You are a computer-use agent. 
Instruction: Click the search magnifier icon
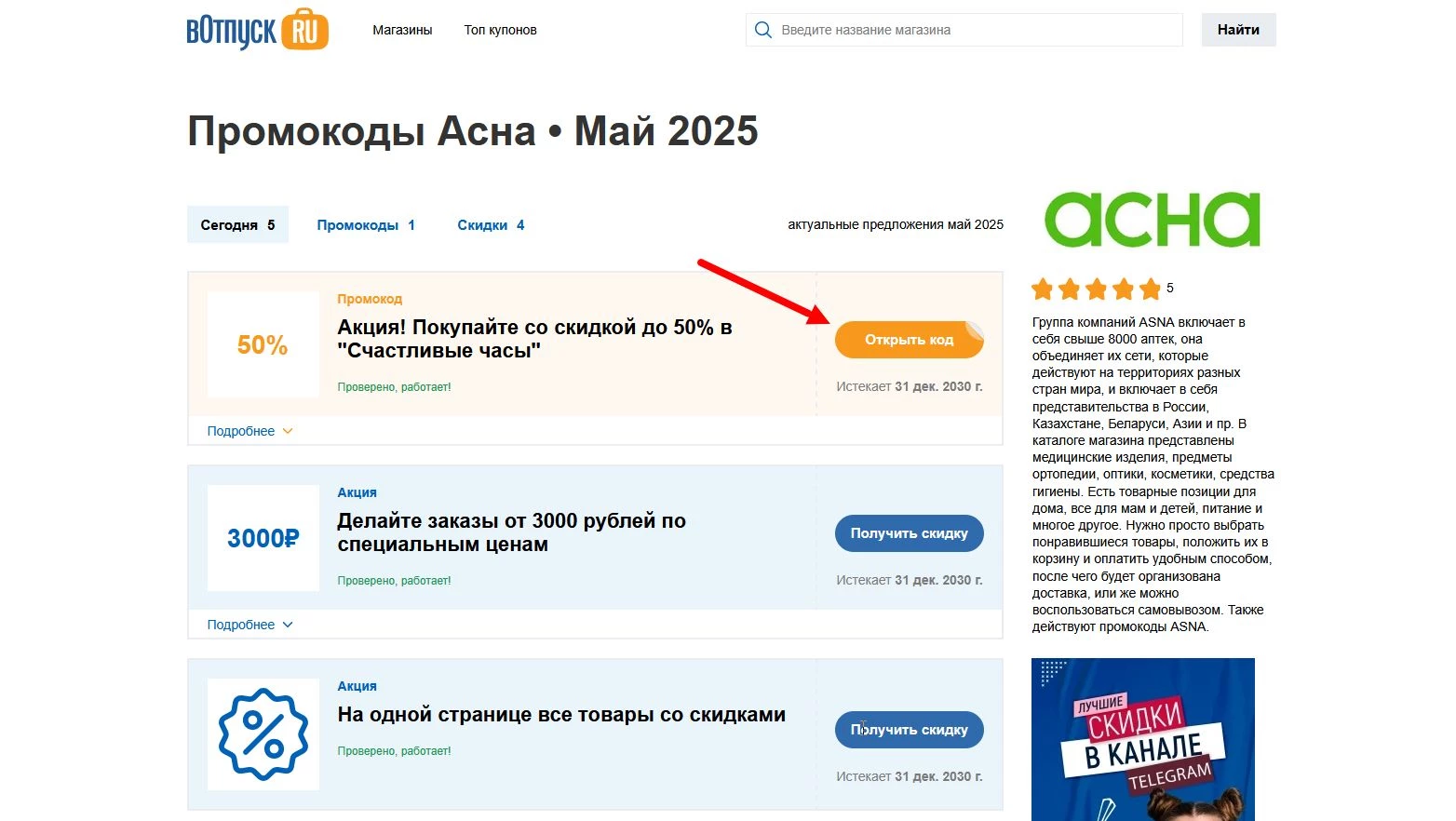click(x=762, y=29)
